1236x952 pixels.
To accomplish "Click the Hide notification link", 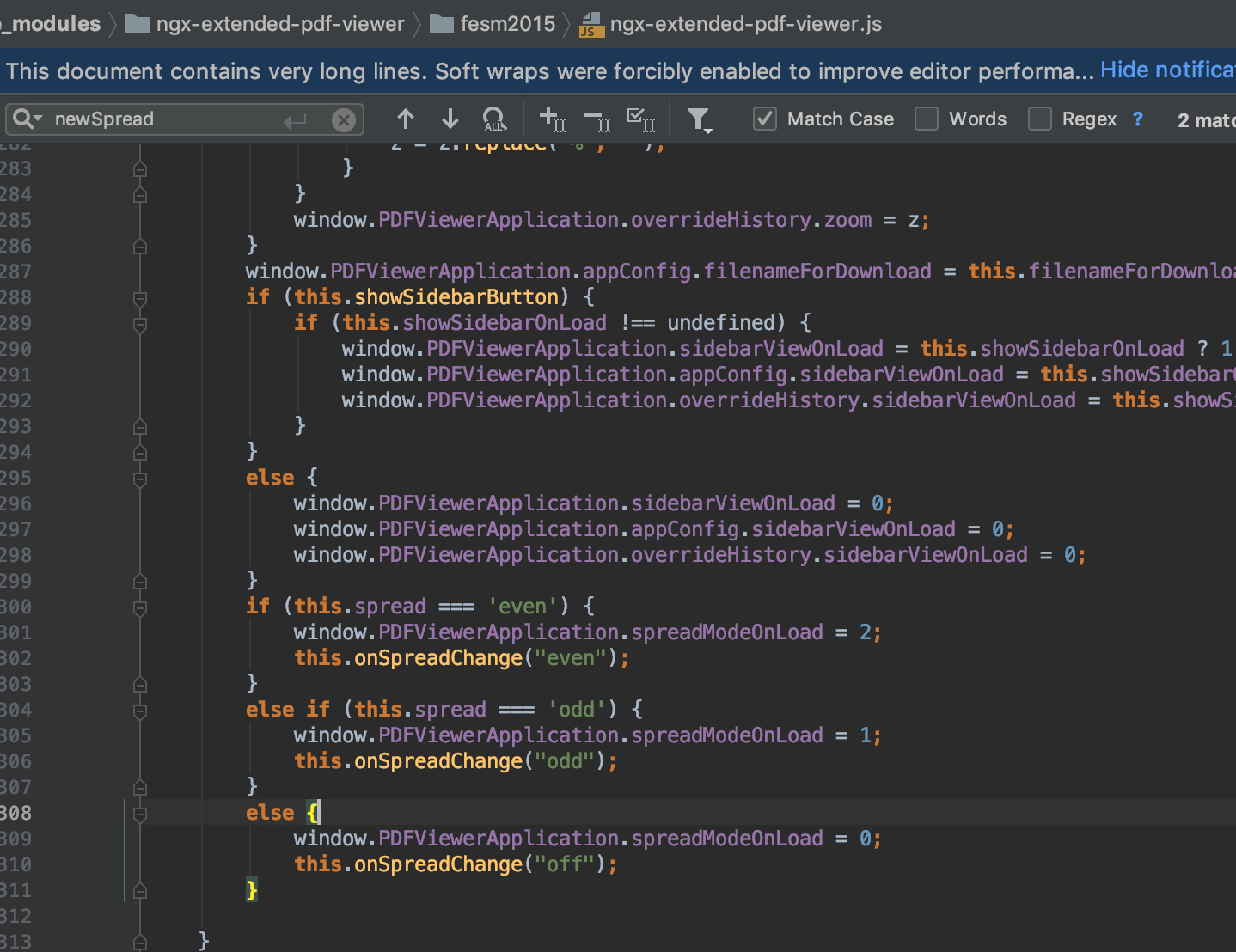I will (1168, 70).
